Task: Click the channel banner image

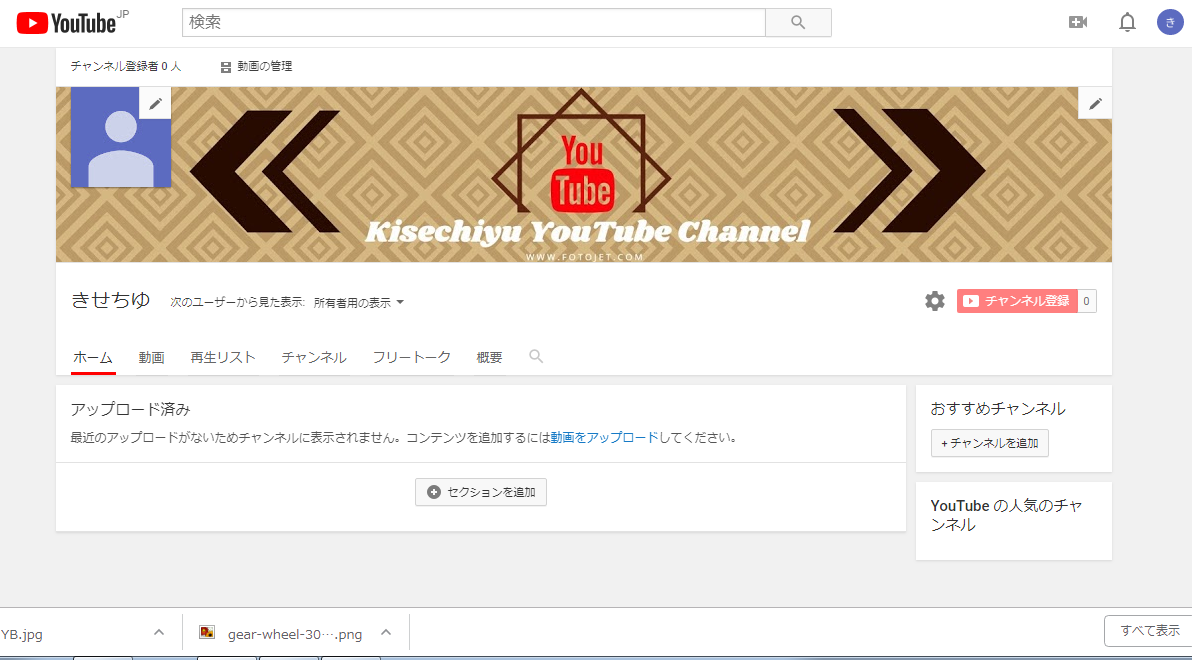Action: (584, 175)
